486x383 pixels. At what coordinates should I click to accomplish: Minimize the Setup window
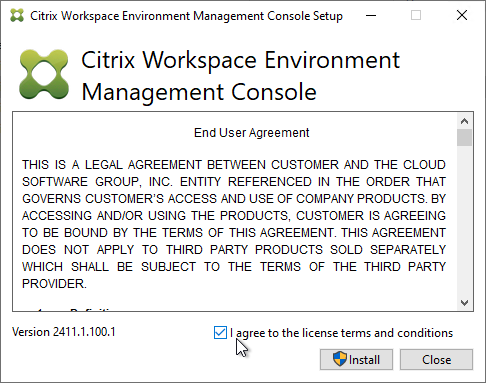click(x=371, y=15)
